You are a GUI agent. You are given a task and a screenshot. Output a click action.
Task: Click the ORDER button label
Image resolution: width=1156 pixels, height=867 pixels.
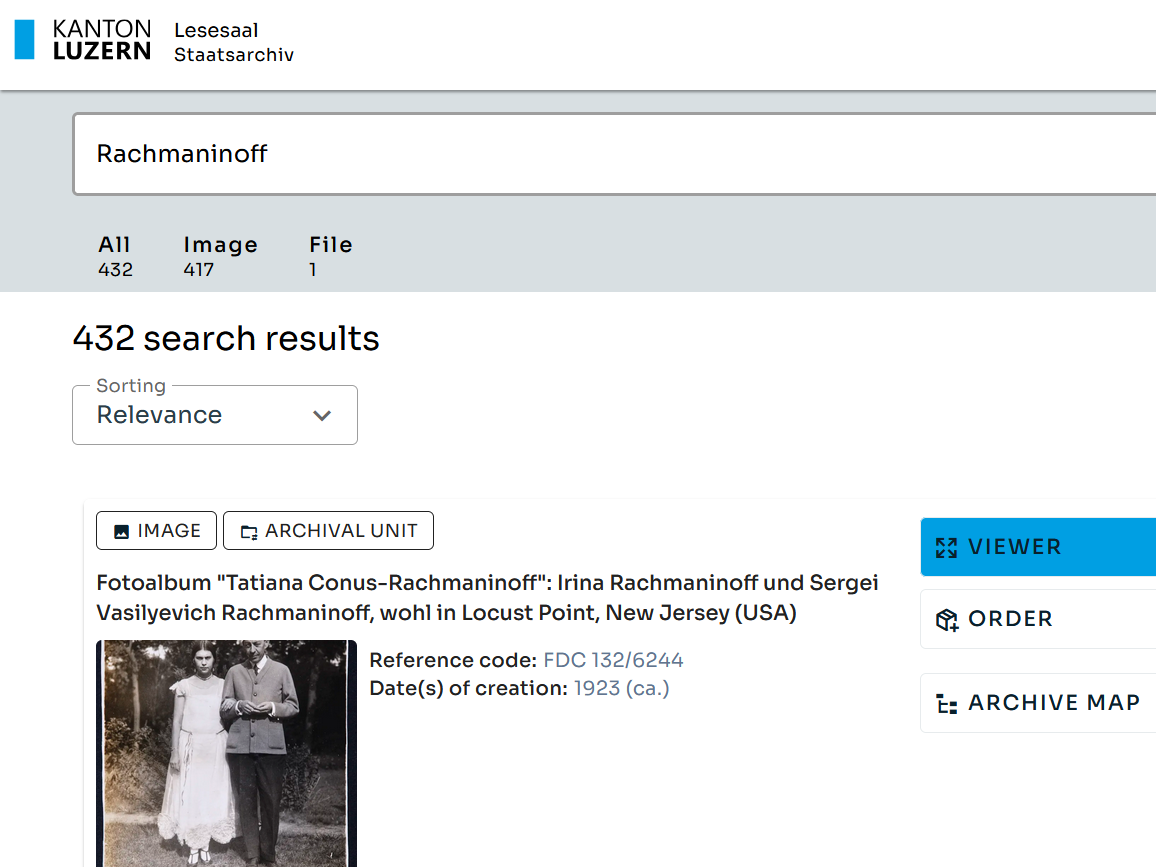1010,619
